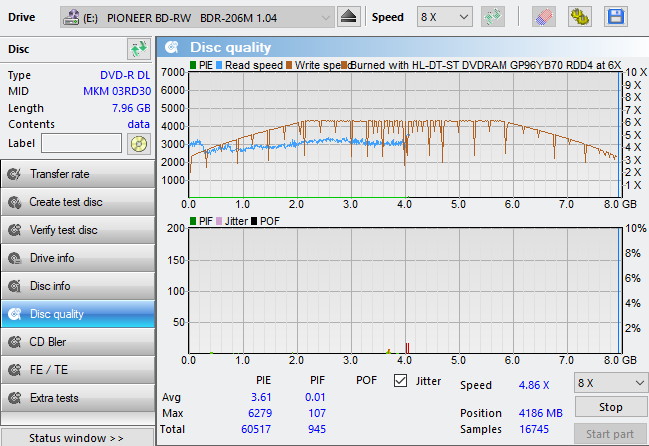Click the refresh speed icon next to Speed
649x446 pixels.
[x=492, y=17]
